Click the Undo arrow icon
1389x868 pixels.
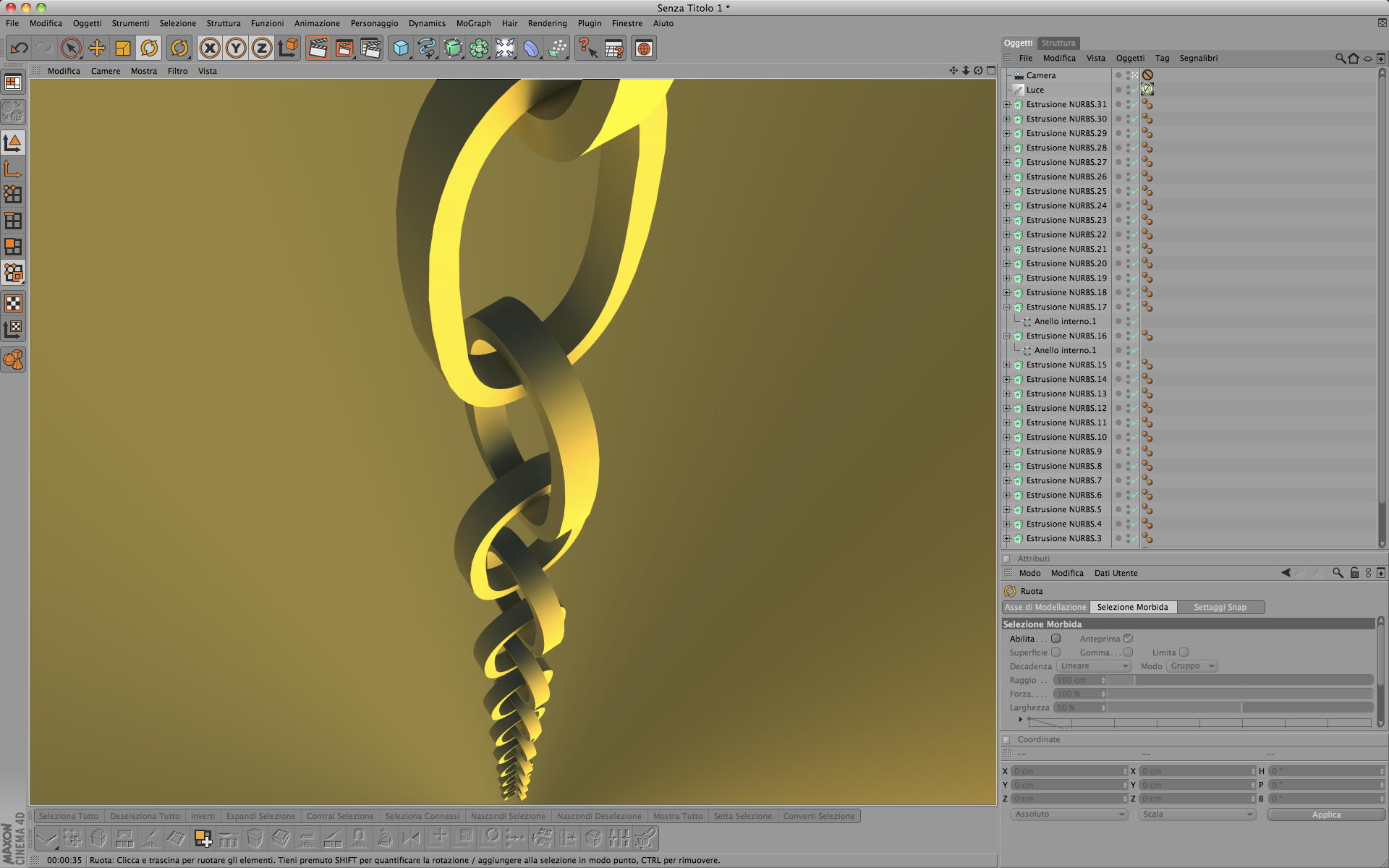pos(20,48)
